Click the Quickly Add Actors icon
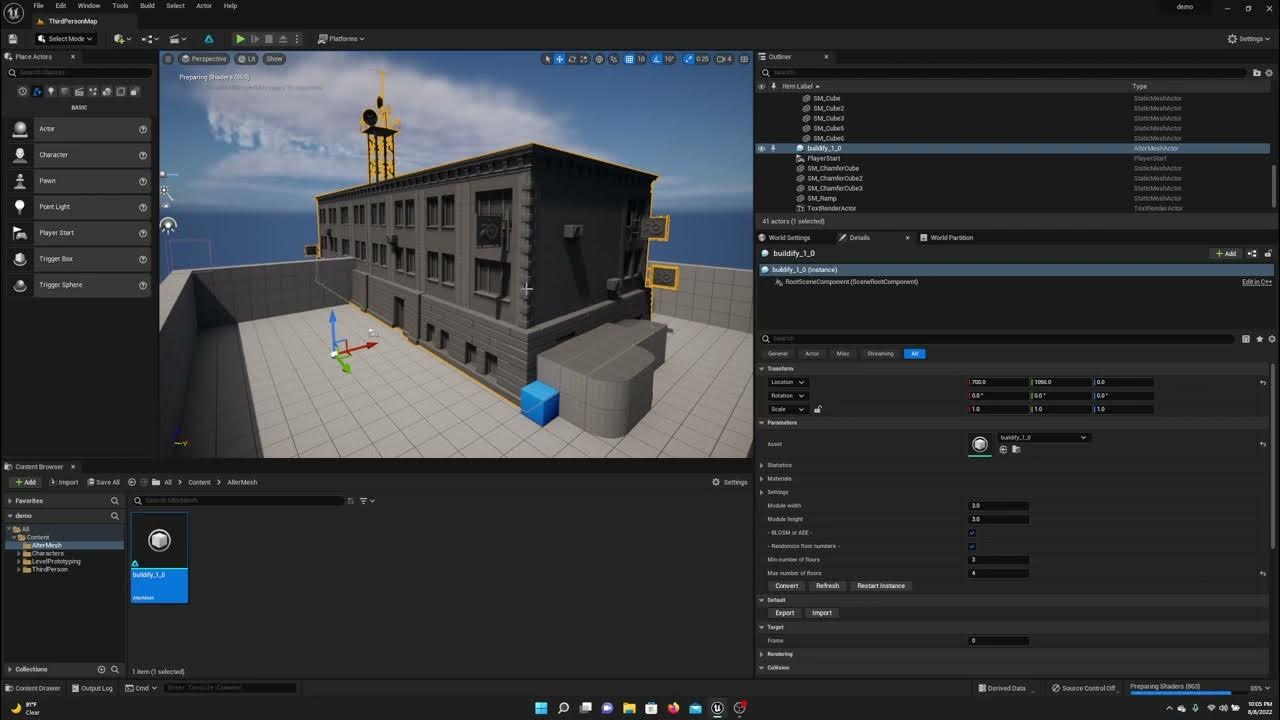 point(118,38)
